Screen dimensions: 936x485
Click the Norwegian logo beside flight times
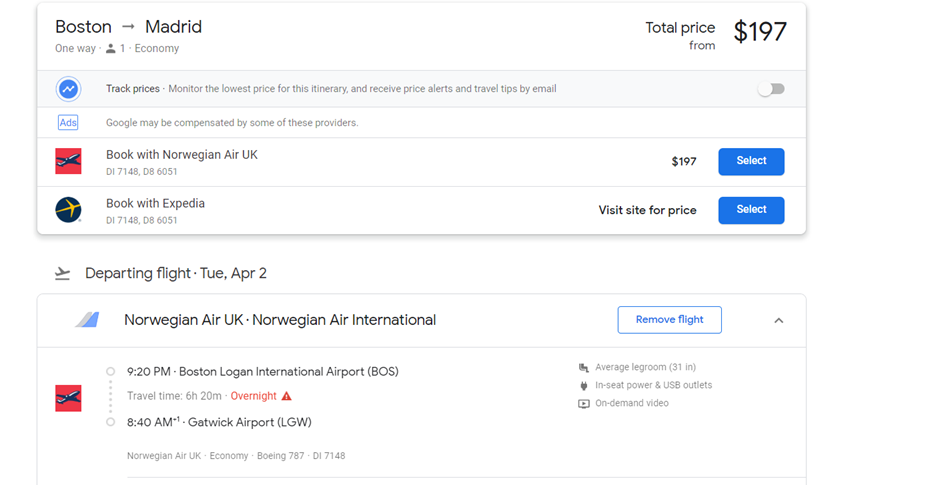tap(68, 398)
